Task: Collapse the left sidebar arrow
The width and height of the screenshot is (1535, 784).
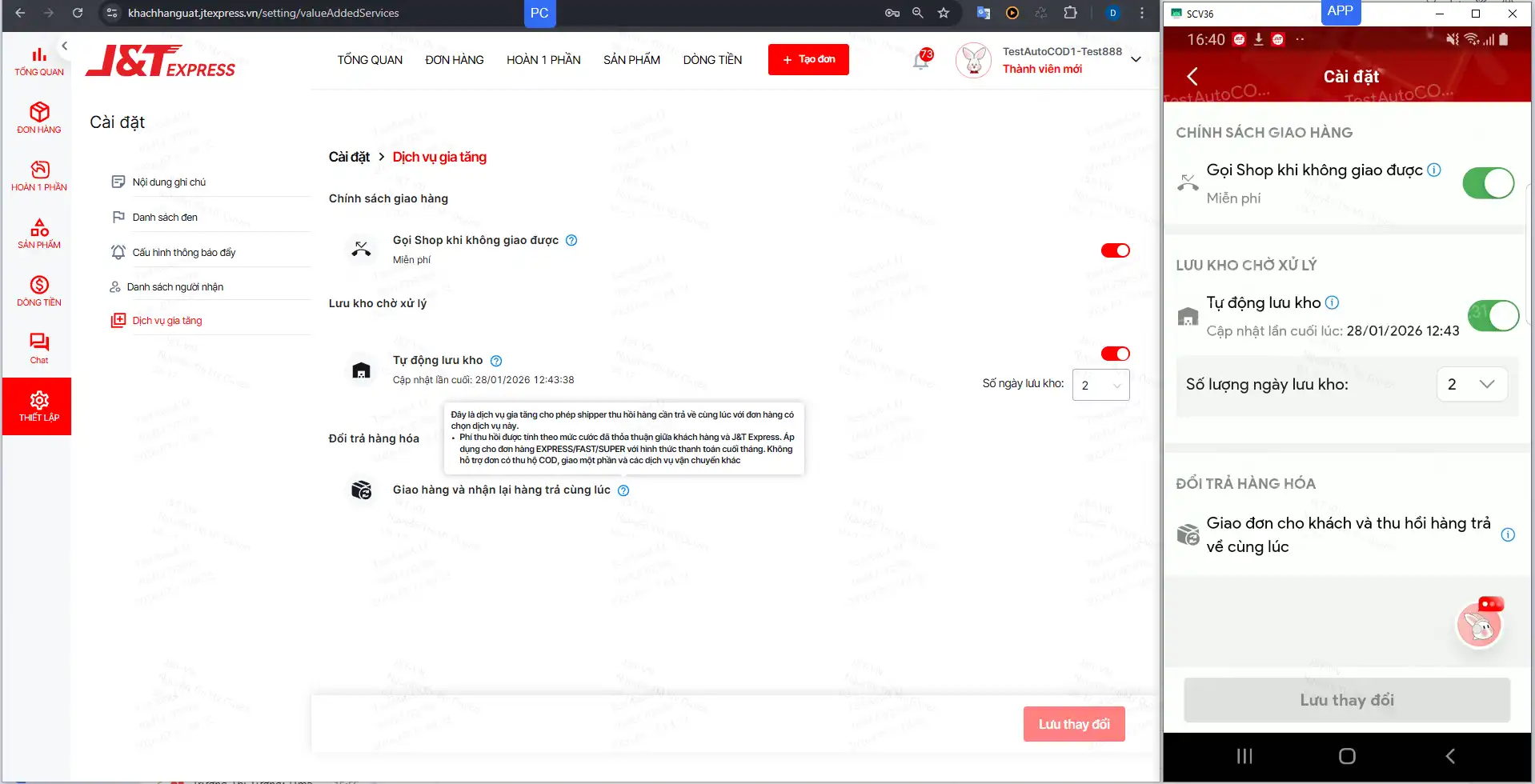Action: pos(65,46)
